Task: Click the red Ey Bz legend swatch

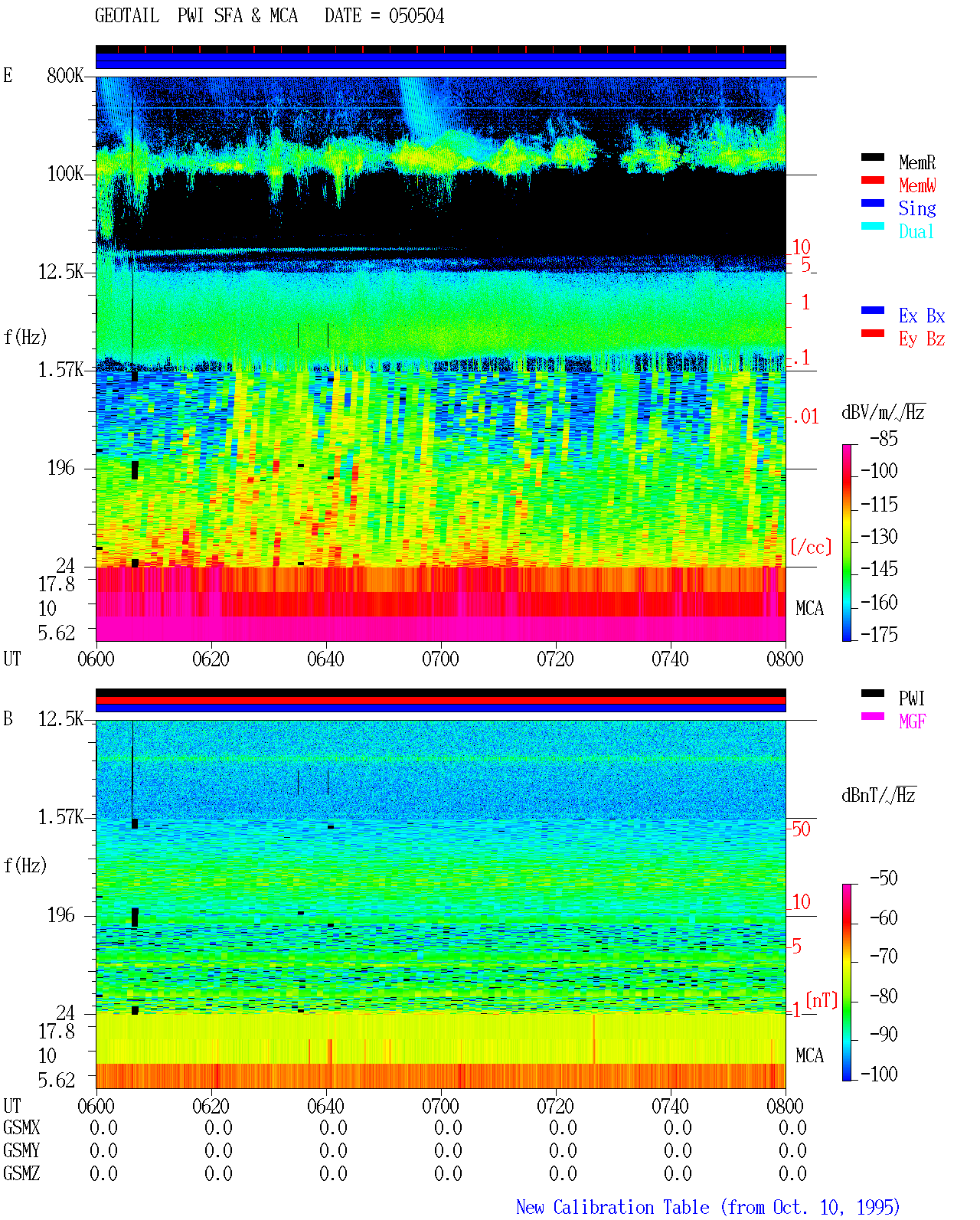Action: click(872, 334)
